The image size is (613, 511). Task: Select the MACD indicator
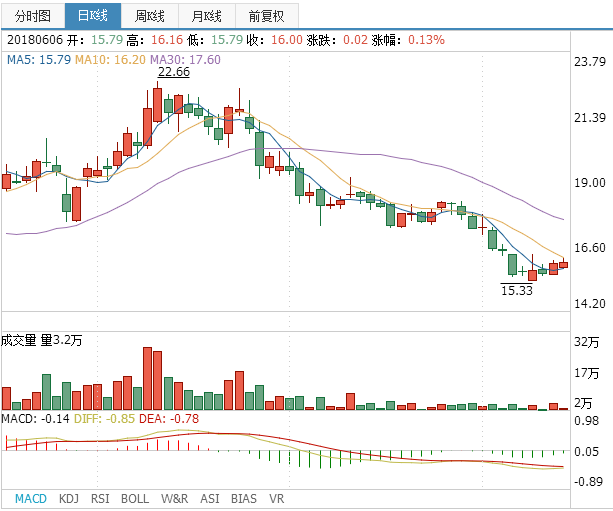coord(31,498)
